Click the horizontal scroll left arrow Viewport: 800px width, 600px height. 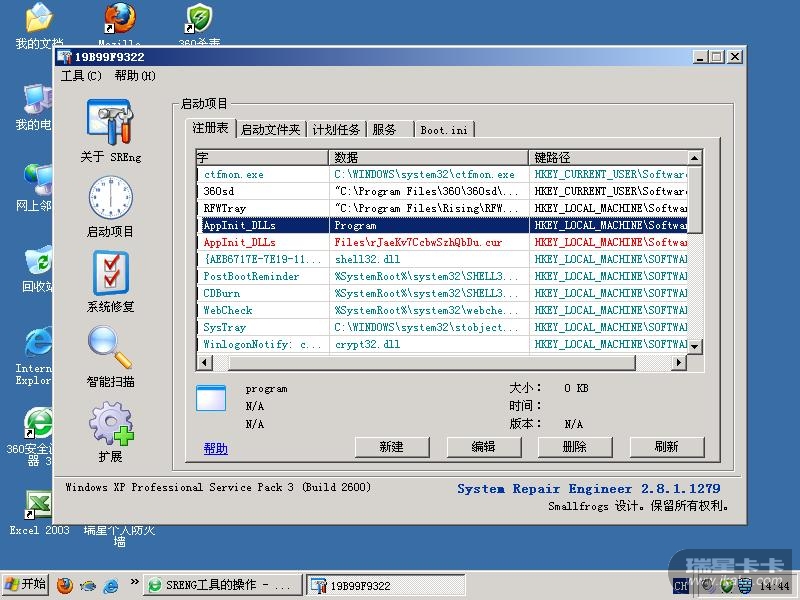[205, 362]
